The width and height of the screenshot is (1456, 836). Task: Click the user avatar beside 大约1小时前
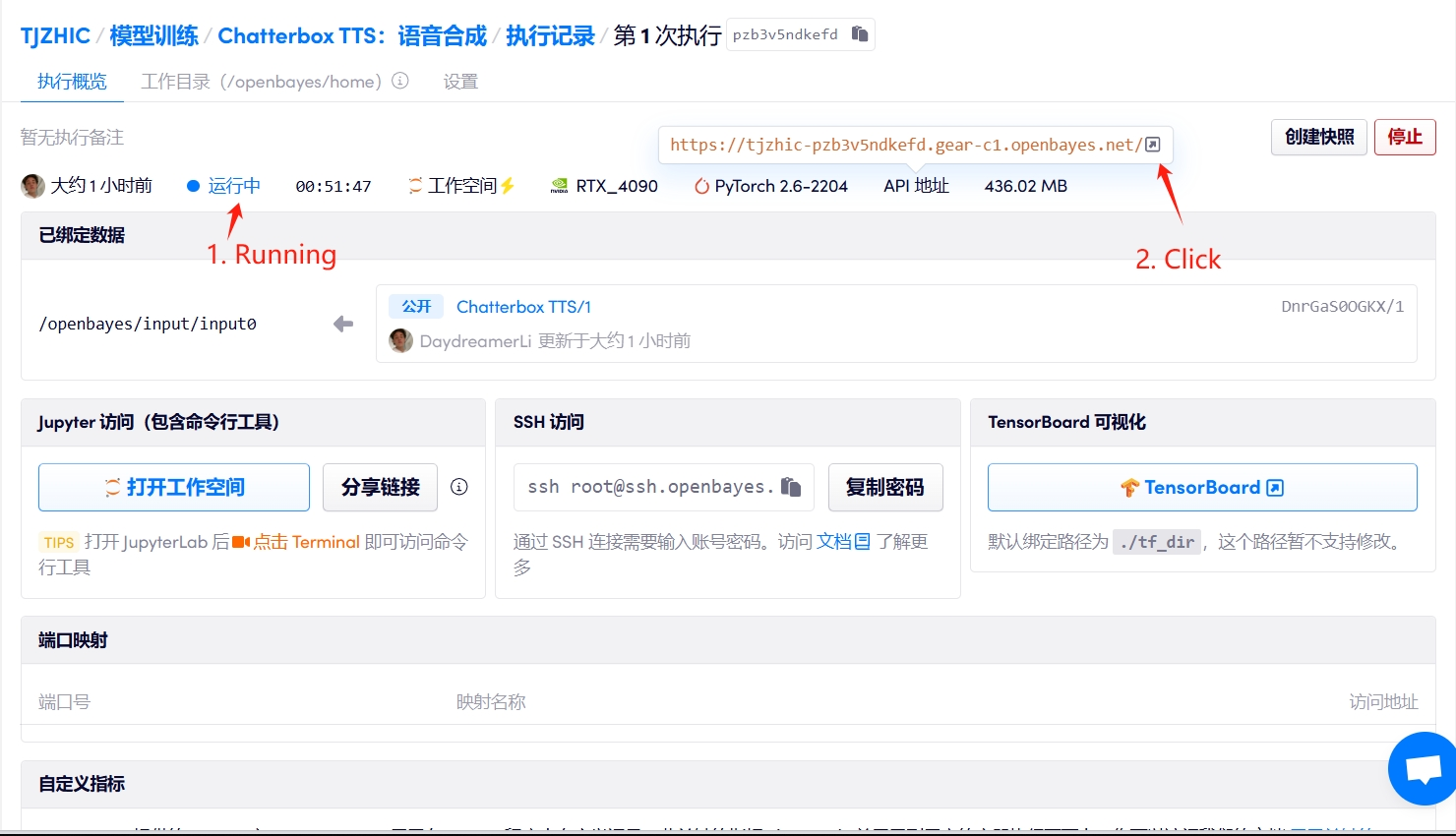point(33,186)
